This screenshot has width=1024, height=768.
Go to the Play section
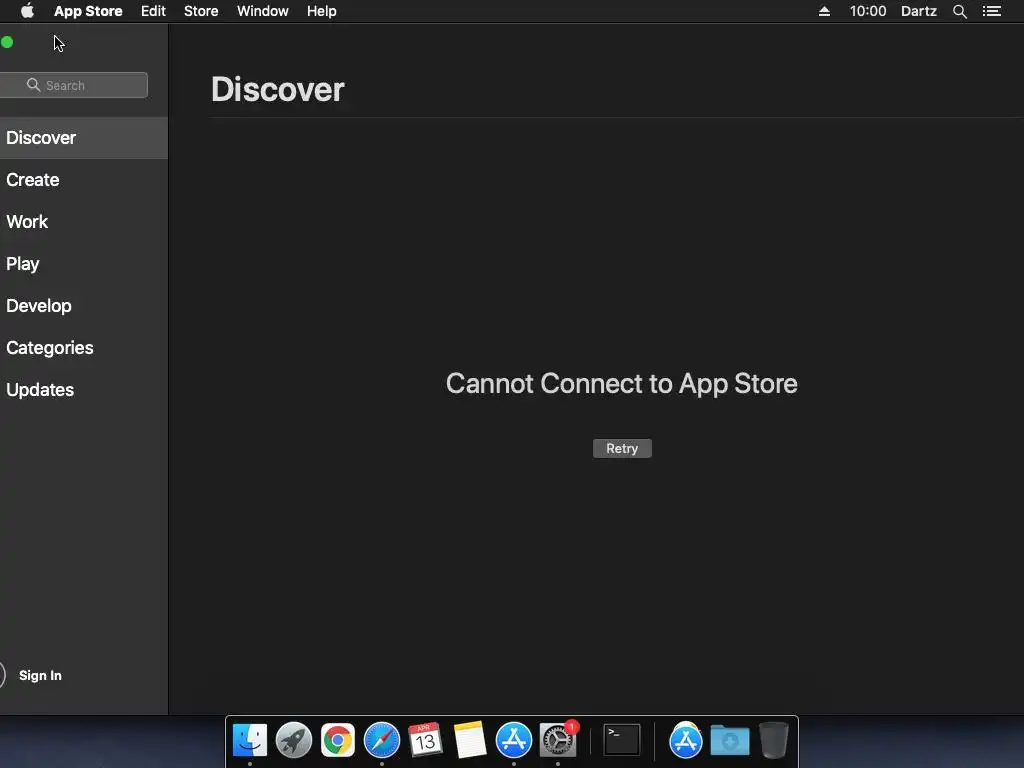[x=84, y=264]
